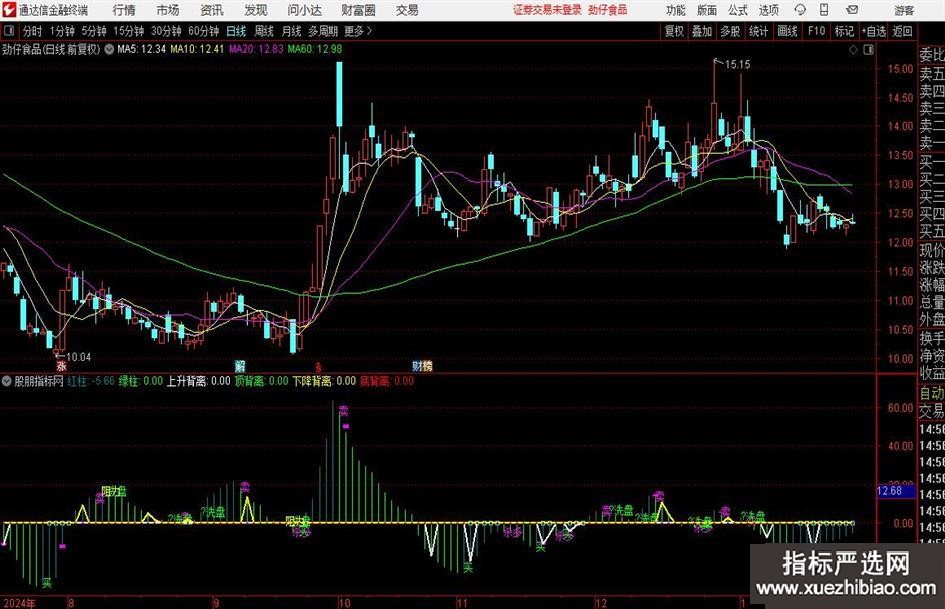Viewport: 945px width, 609px height.
Task: Click the 上升背离: 0.00 indicator value
Action: [x=199, y=381]
